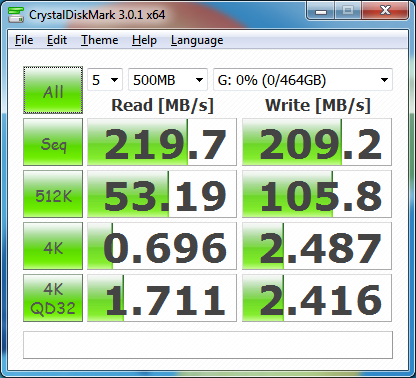Start the Seq benchmark test
The height and width of the screenshot is (378, 416).
(x=53, y=142)
